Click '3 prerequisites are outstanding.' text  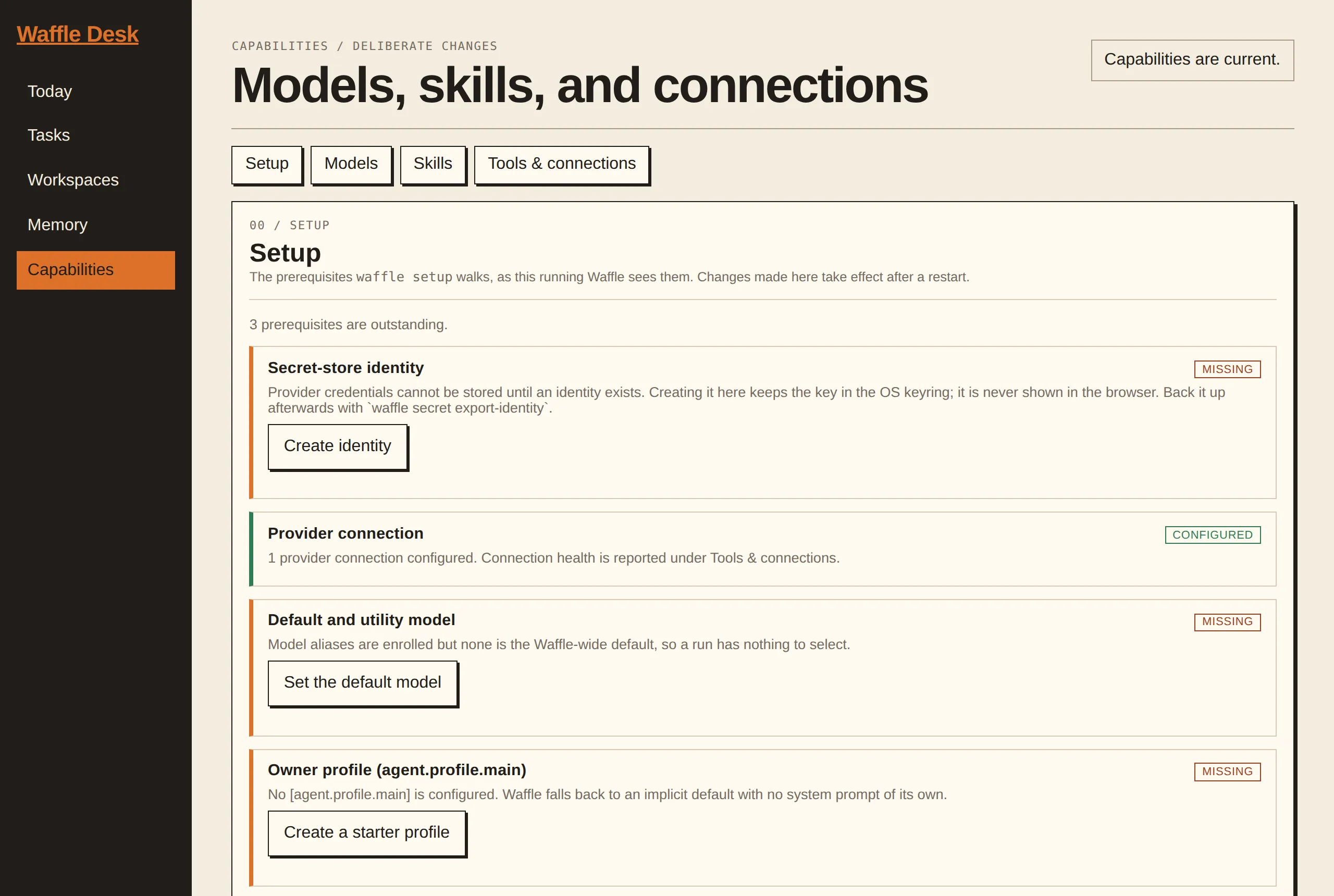click(348, 325)
